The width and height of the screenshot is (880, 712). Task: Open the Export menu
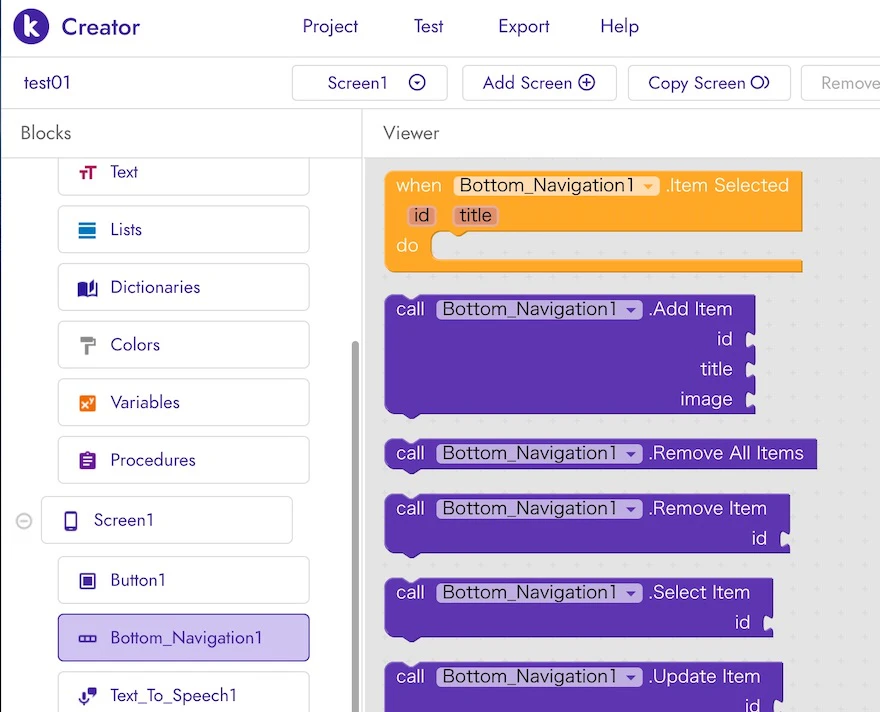tap(524, 26)
